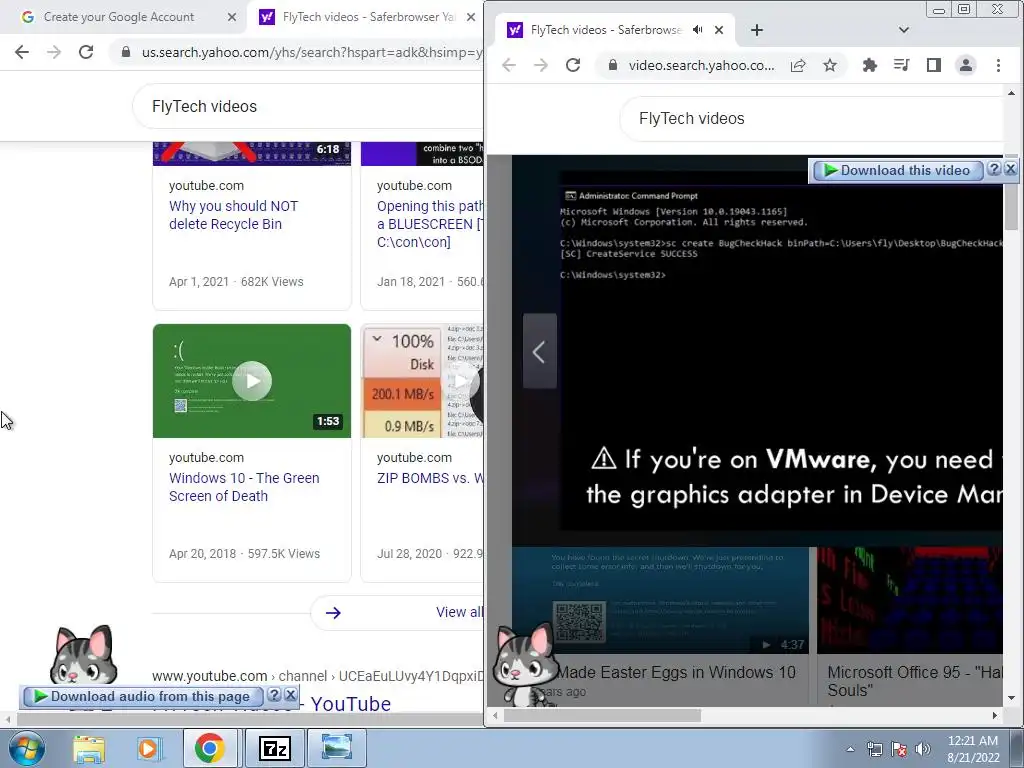Viewport: 1024px width, 768px height.
Task: Open the Extensions puzzle icon
Action: pyautogui.click(x=869, y=65)
